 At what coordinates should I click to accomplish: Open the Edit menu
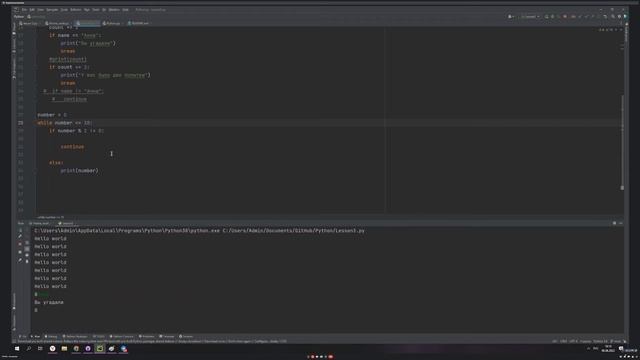click(x=32, y=10)
